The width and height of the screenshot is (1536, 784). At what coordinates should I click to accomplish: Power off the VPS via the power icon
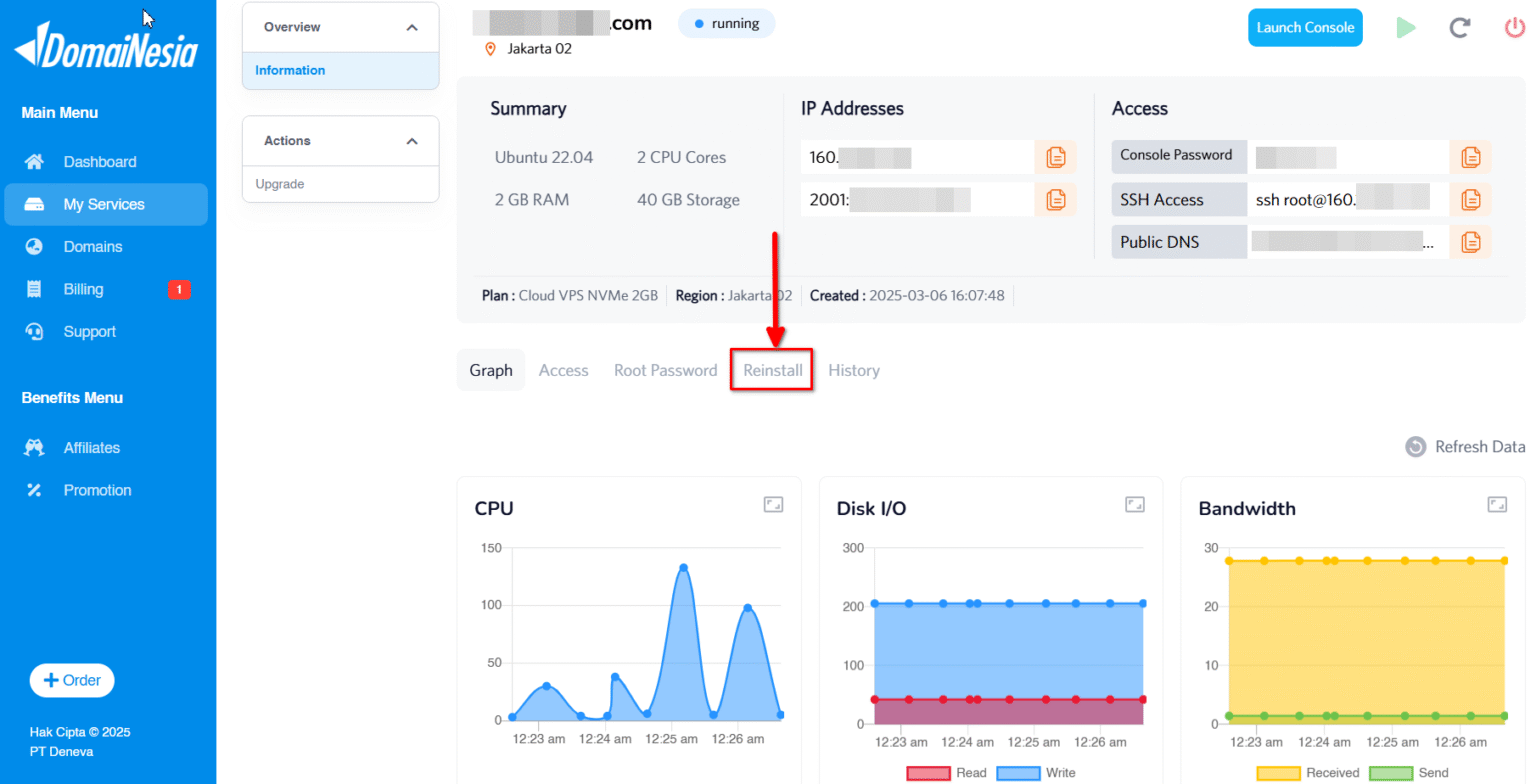(1513, 28)
